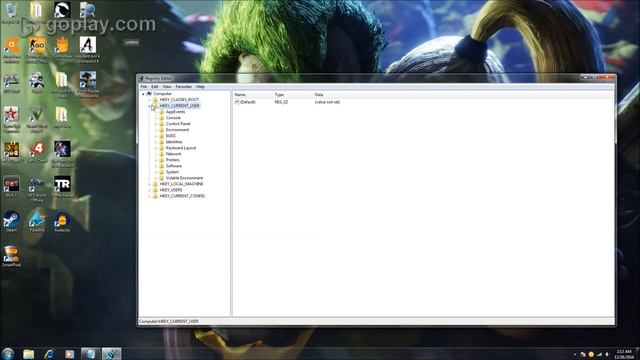Open the Favorites menu
The width and height of the screenshot is (640, 360).
(184, 87)
